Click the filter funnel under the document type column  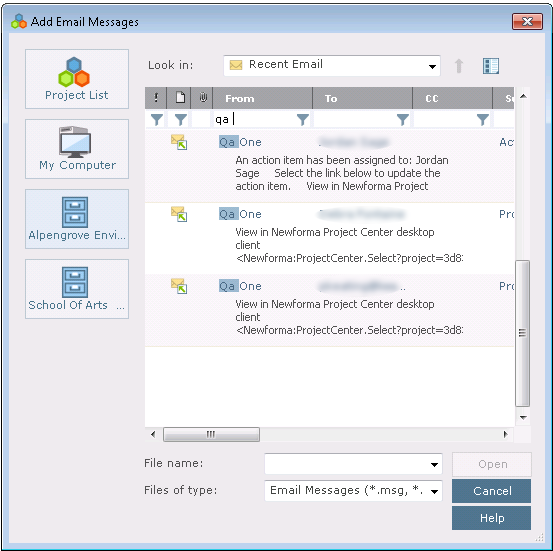tap(181, 120)
